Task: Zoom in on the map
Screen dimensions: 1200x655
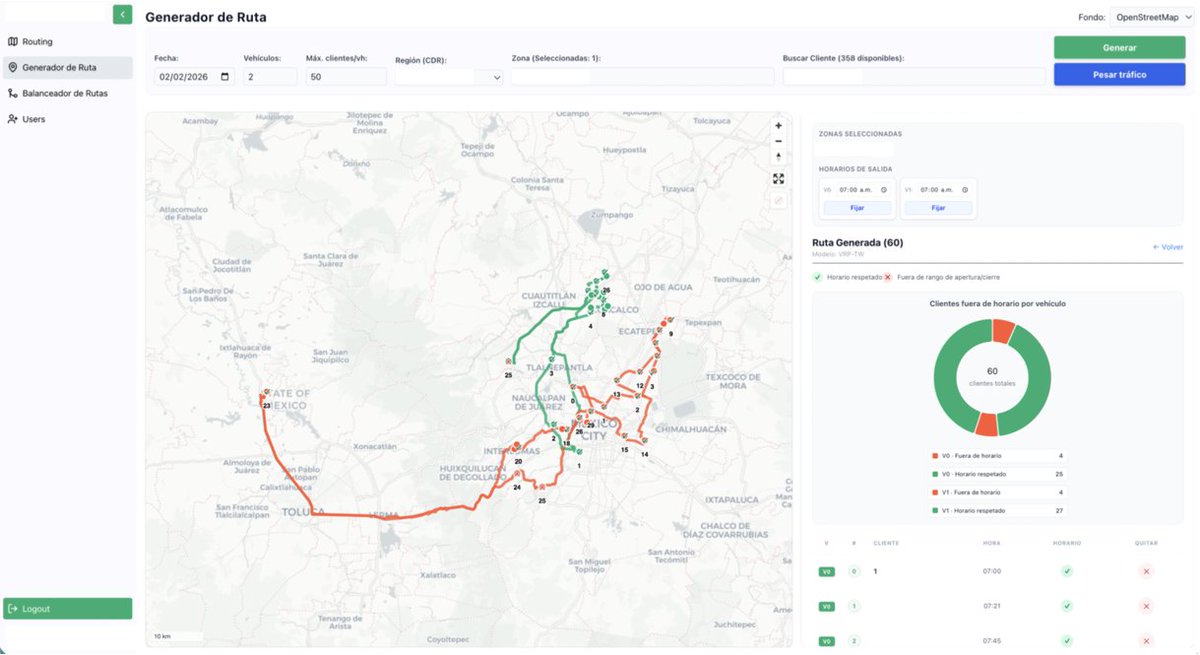Action: click(779, 126)
